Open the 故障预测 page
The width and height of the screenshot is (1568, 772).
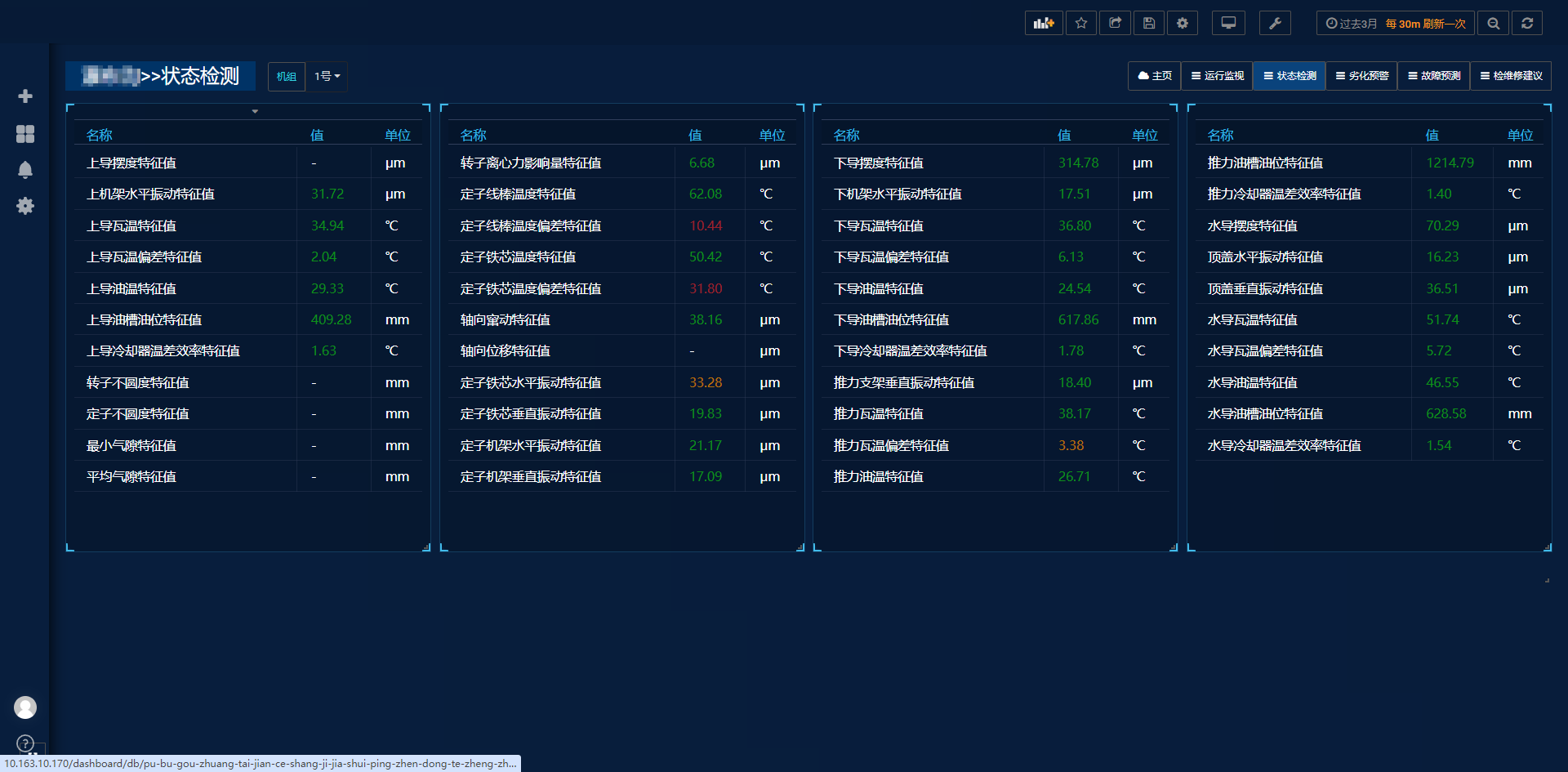point(1433,76)
